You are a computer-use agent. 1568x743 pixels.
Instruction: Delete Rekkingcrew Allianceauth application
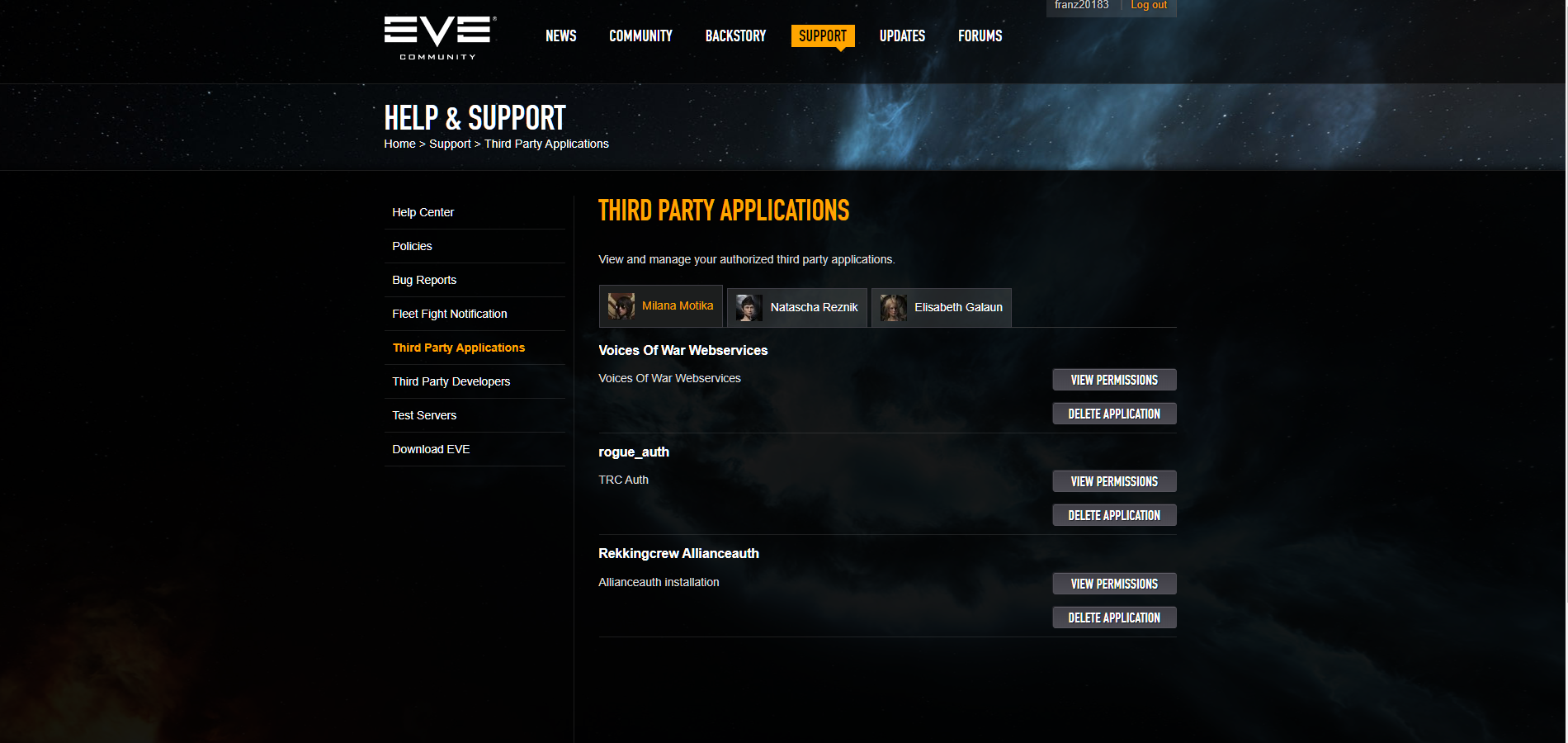point(1114,618)
